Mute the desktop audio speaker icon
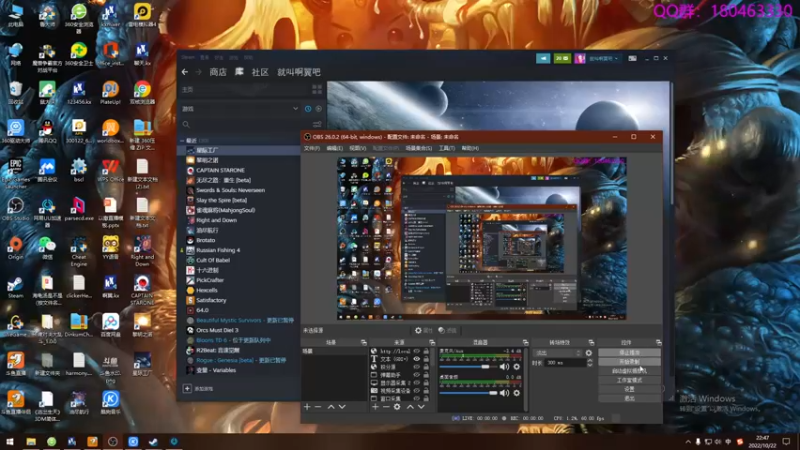Image resolution: width=800 pixels, height=450 pixels. [504, 393]
